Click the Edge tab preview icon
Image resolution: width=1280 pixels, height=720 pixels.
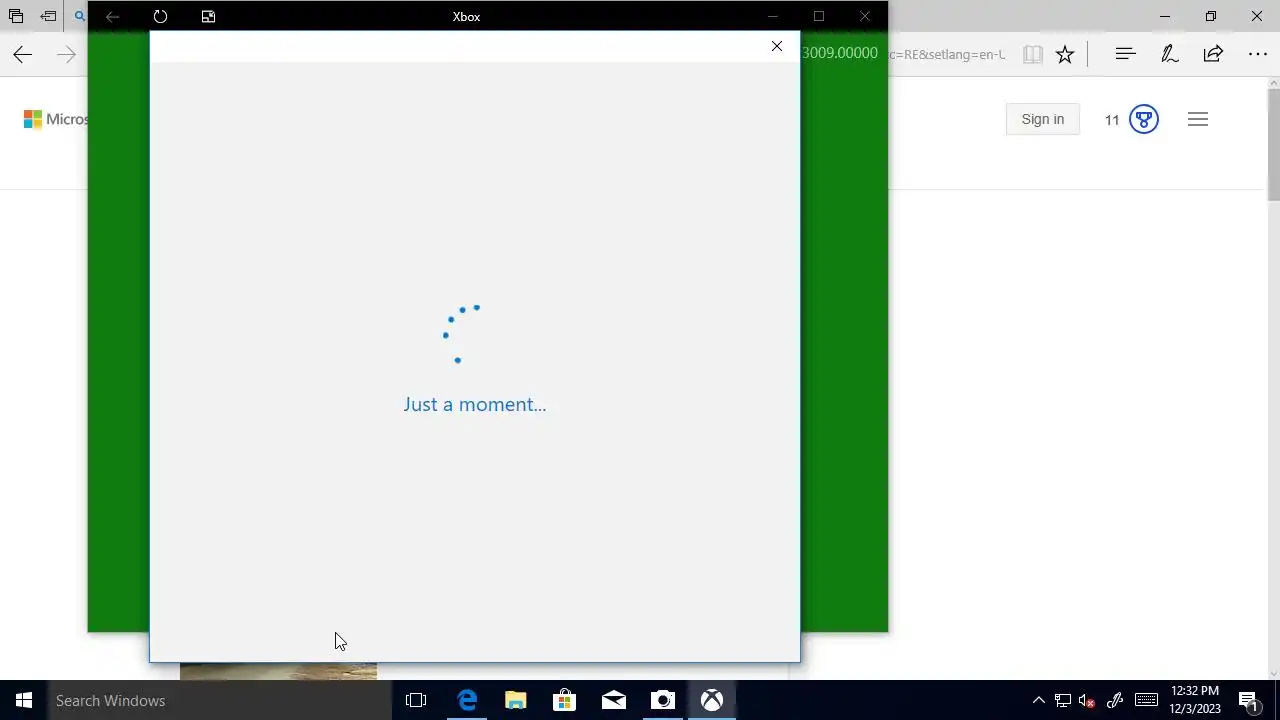[16, 16]
